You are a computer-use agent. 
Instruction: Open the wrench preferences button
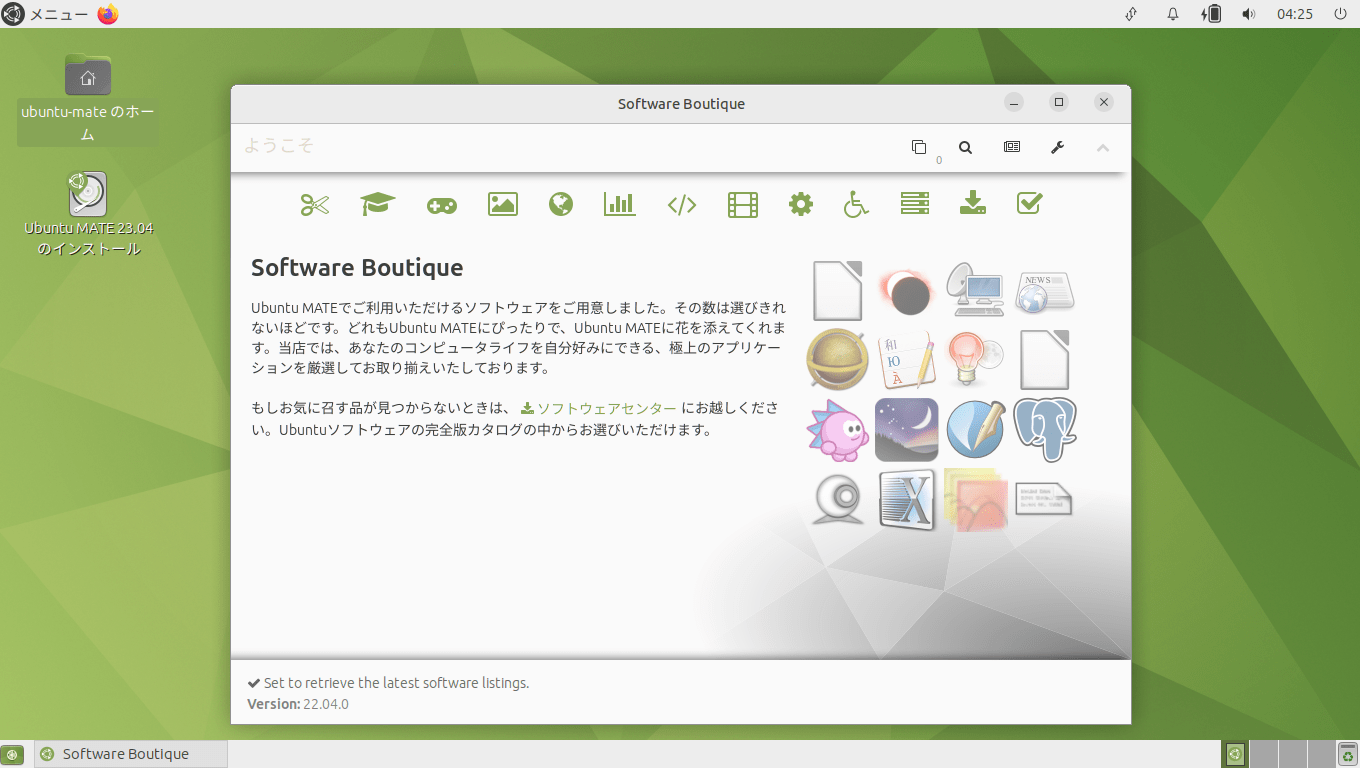(x=1057, y=147)
